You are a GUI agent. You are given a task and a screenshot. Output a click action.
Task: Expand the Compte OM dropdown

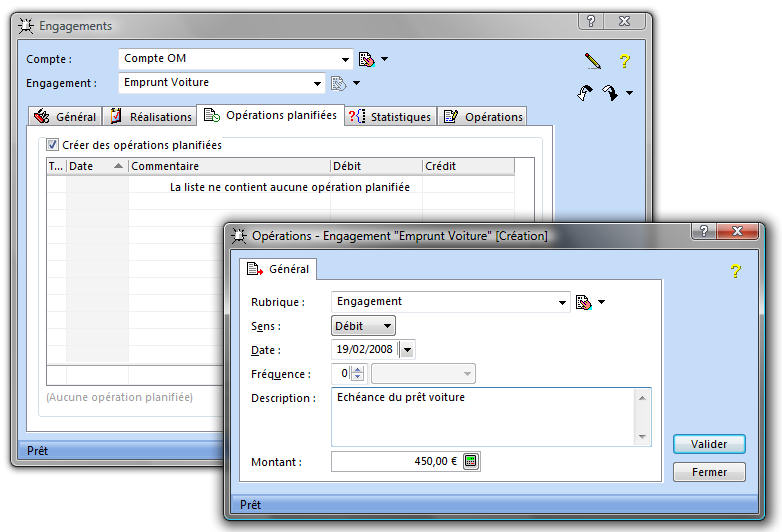click(346, 59)
